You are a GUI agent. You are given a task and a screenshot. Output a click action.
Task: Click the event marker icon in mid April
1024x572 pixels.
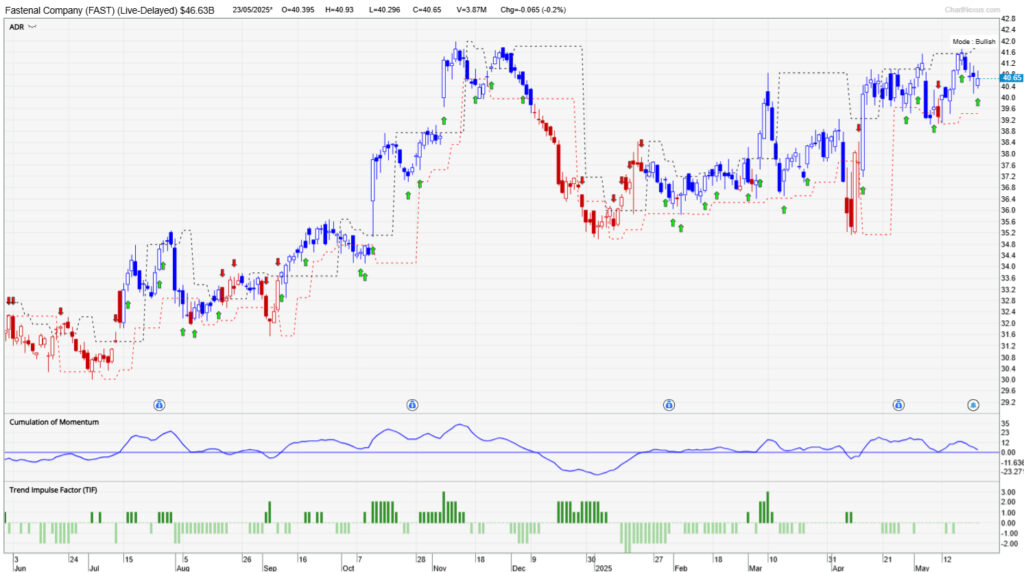point(899,405)
